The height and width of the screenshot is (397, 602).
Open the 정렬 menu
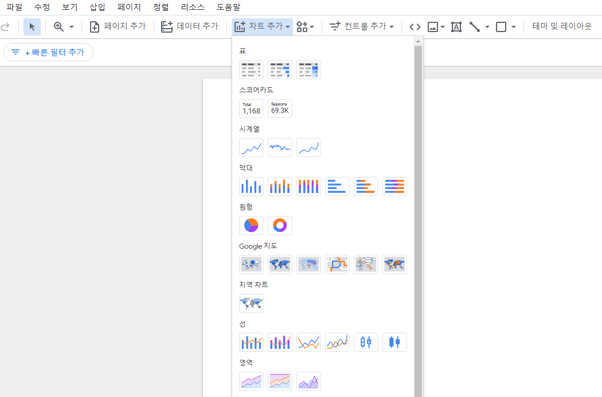(x=161, y=7)
